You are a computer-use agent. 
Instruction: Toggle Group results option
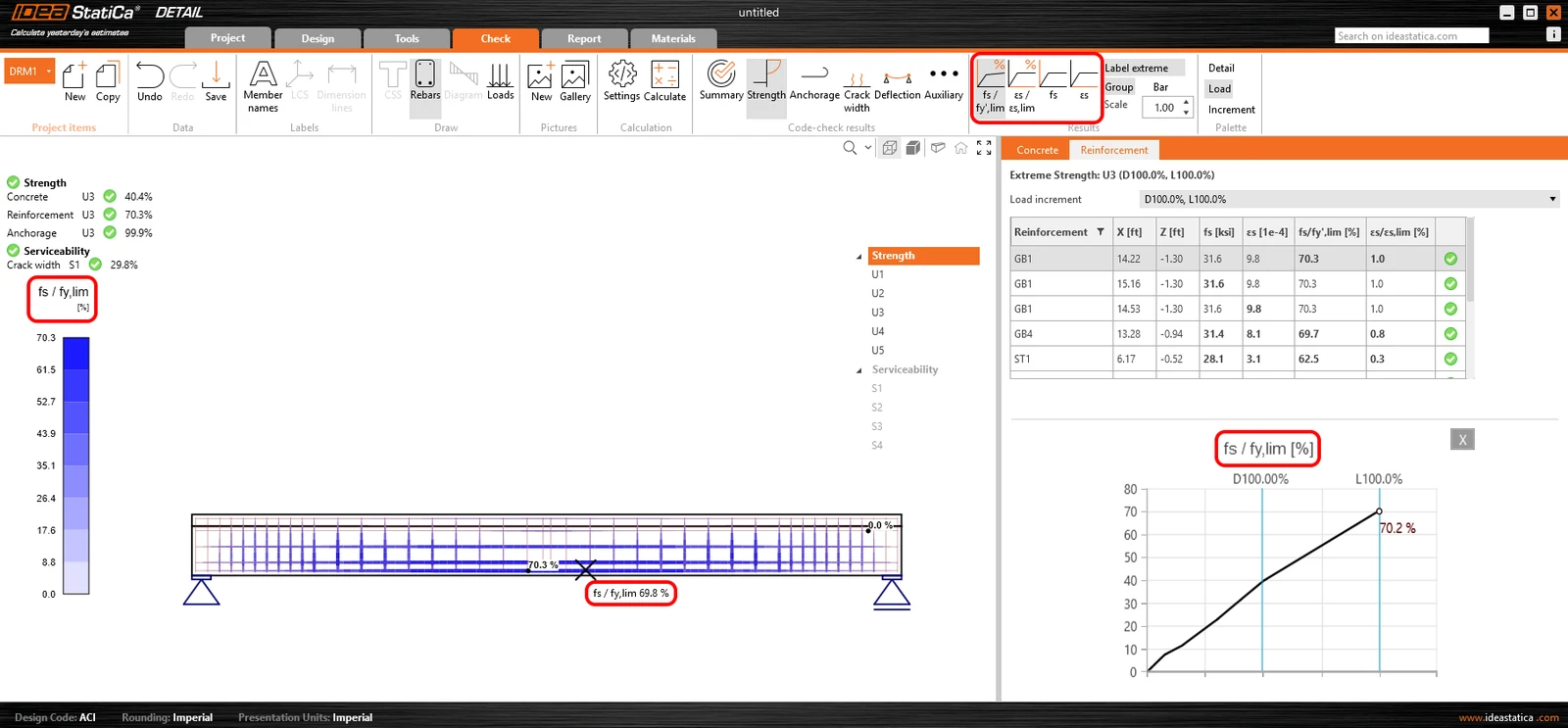coord(1119,87)
